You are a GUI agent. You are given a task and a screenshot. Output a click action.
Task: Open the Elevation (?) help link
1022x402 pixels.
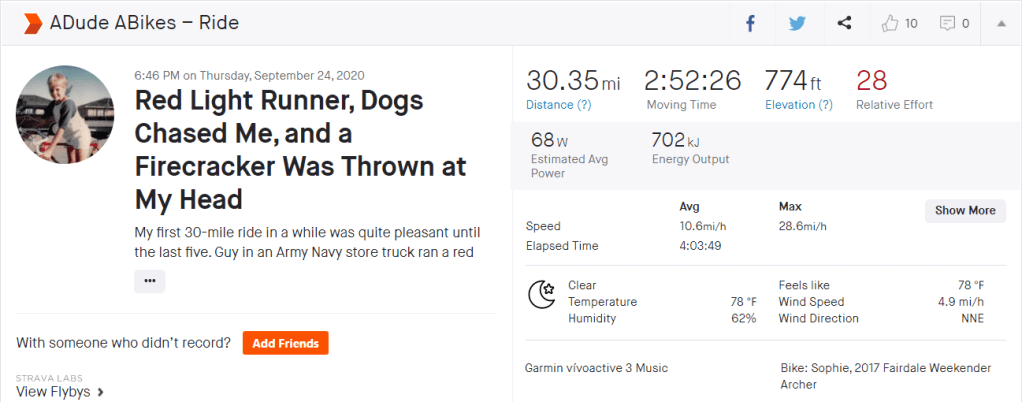tap(799, 105)
